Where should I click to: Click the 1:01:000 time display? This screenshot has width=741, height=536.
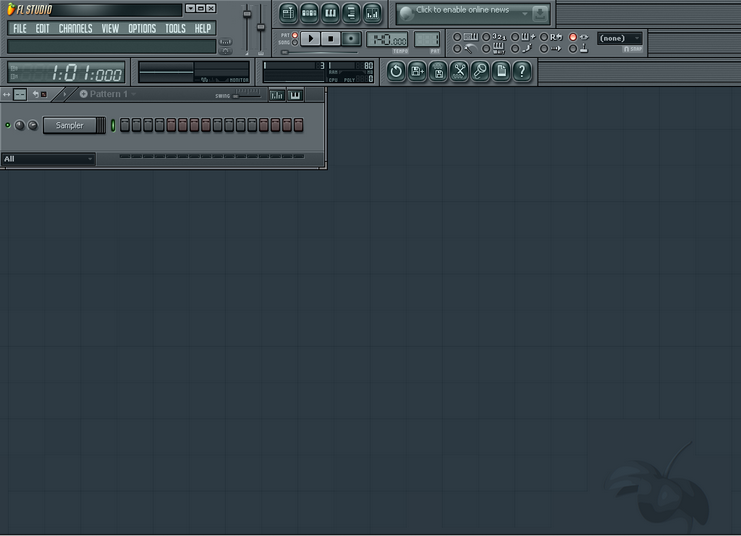[x=67, y=73]
